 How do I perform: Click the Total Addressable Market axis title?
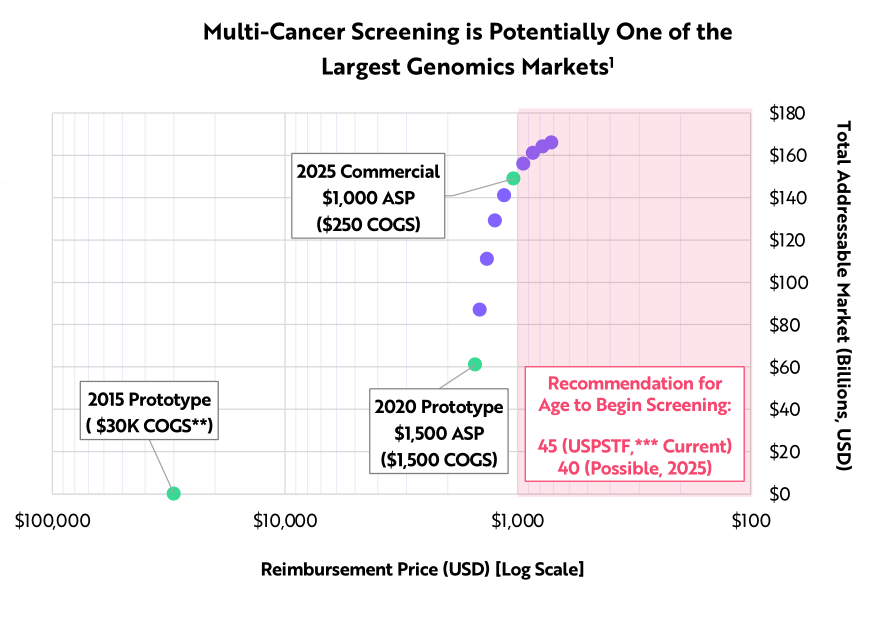pos(843,296)
